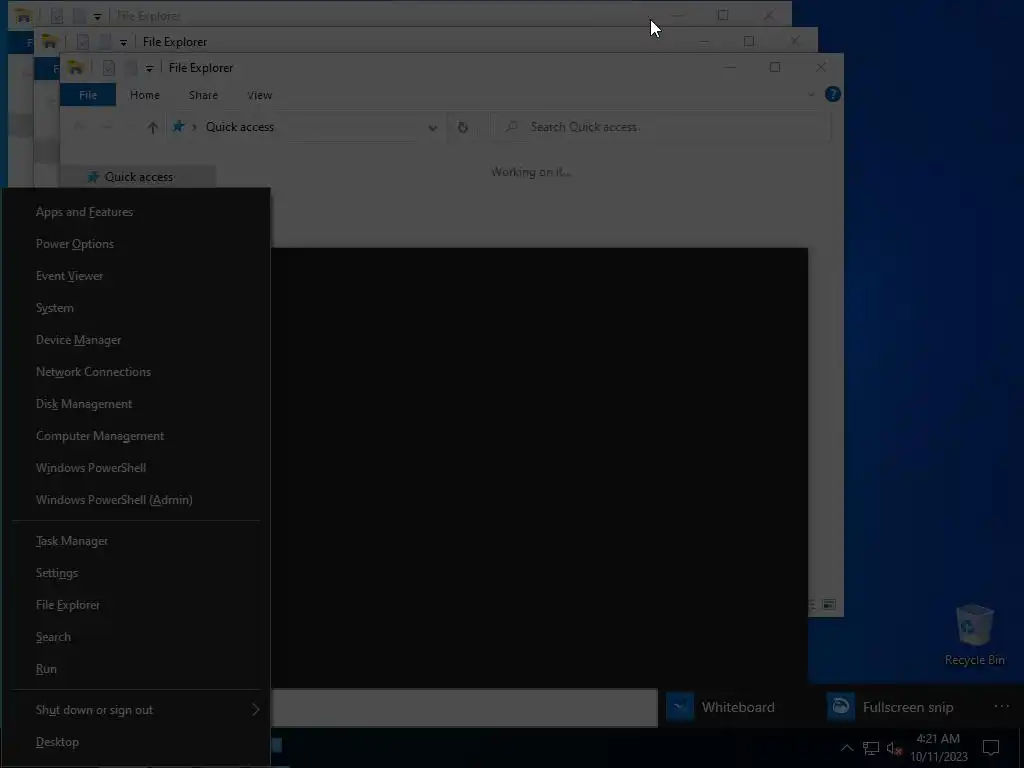
Task: Open the address bar history dropdown
Action: (432, 127)
